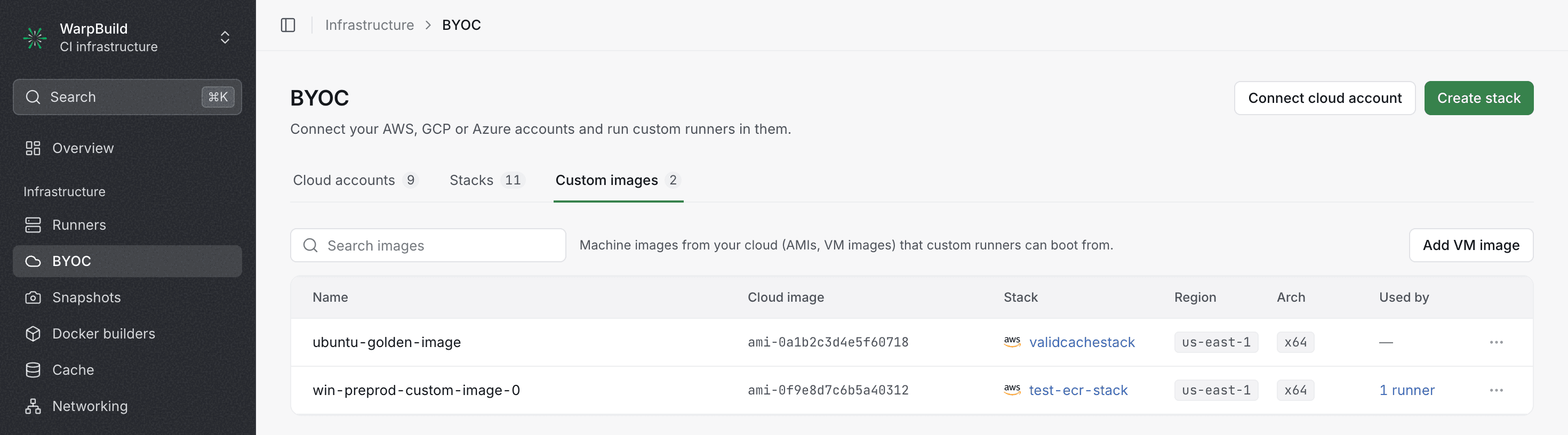Click AWS logo beside validcachestack
This screenshot has width=1568, height=435.
(1012, 342)
